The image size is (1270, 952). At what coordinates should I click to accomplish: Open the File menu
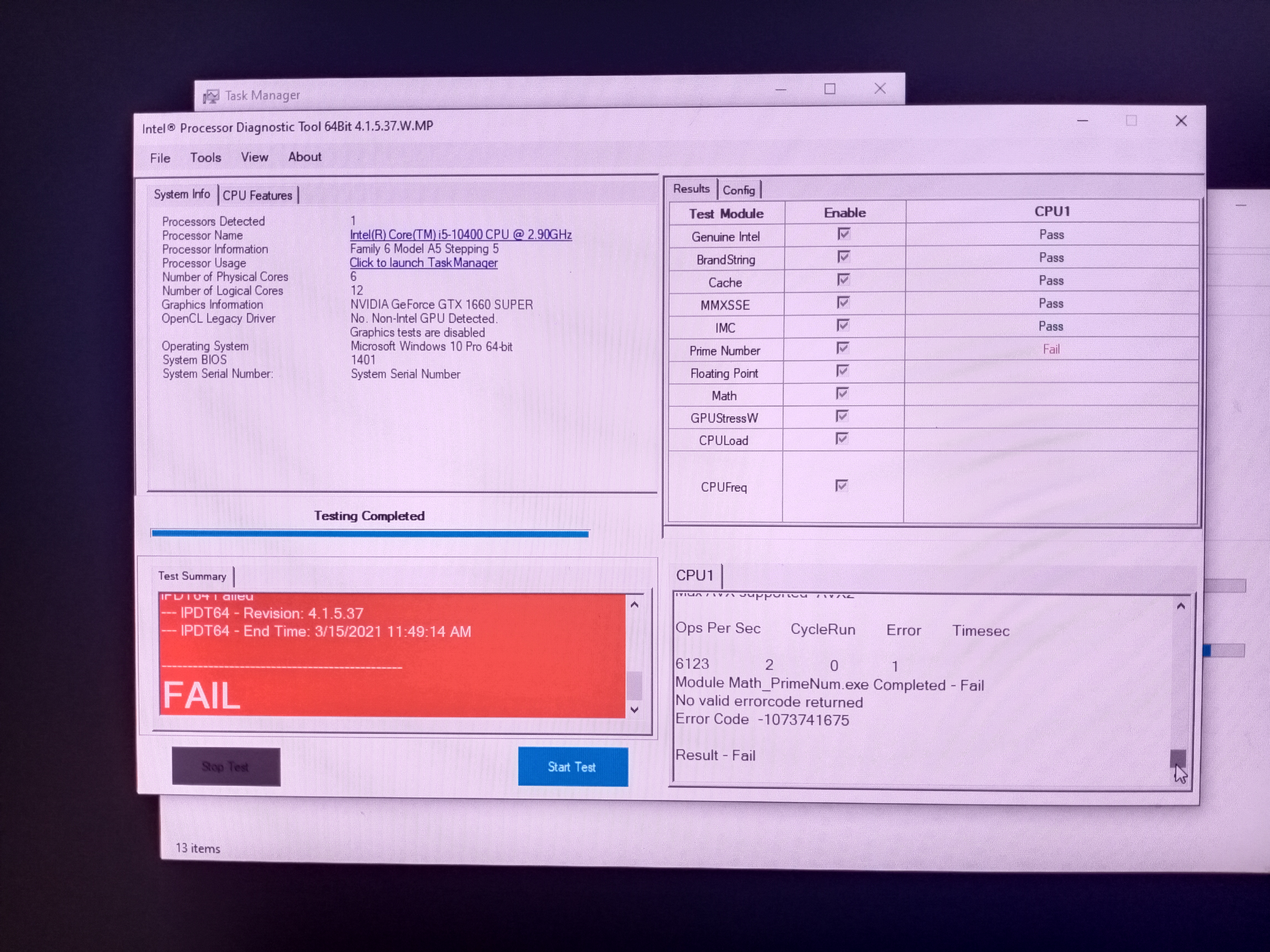tap(160, 158)
